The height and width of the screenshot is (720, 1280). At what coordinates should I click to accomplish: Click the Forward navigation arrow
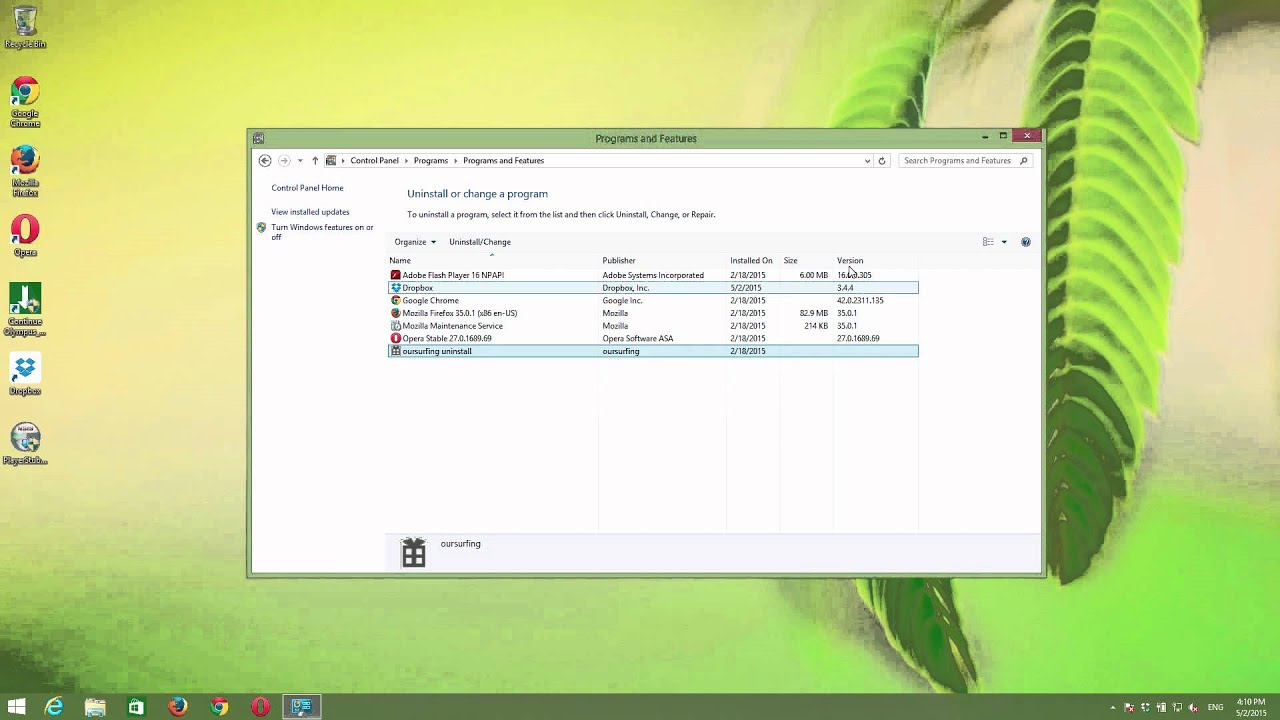(x=284, y=160)
